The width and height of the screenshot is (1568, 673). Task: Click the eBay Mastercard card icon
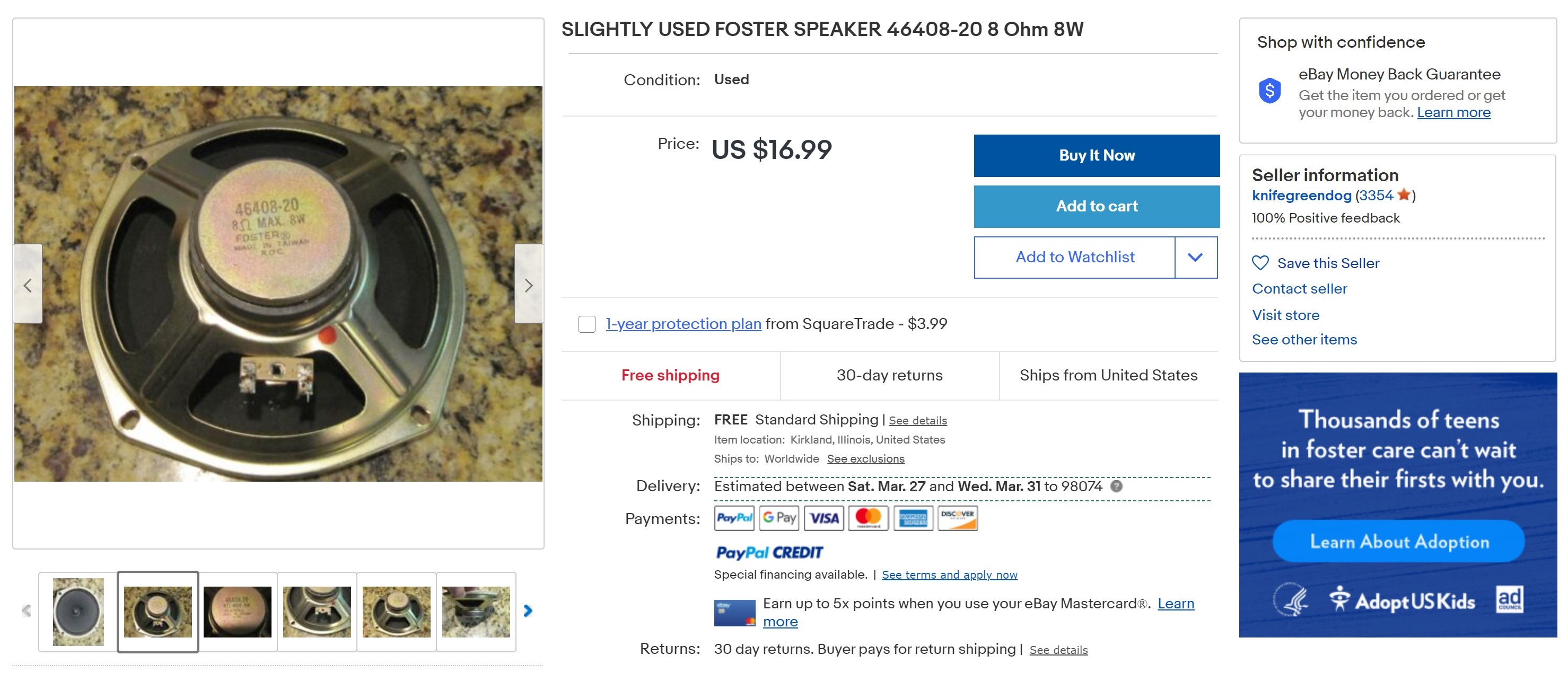coord(734,612)
